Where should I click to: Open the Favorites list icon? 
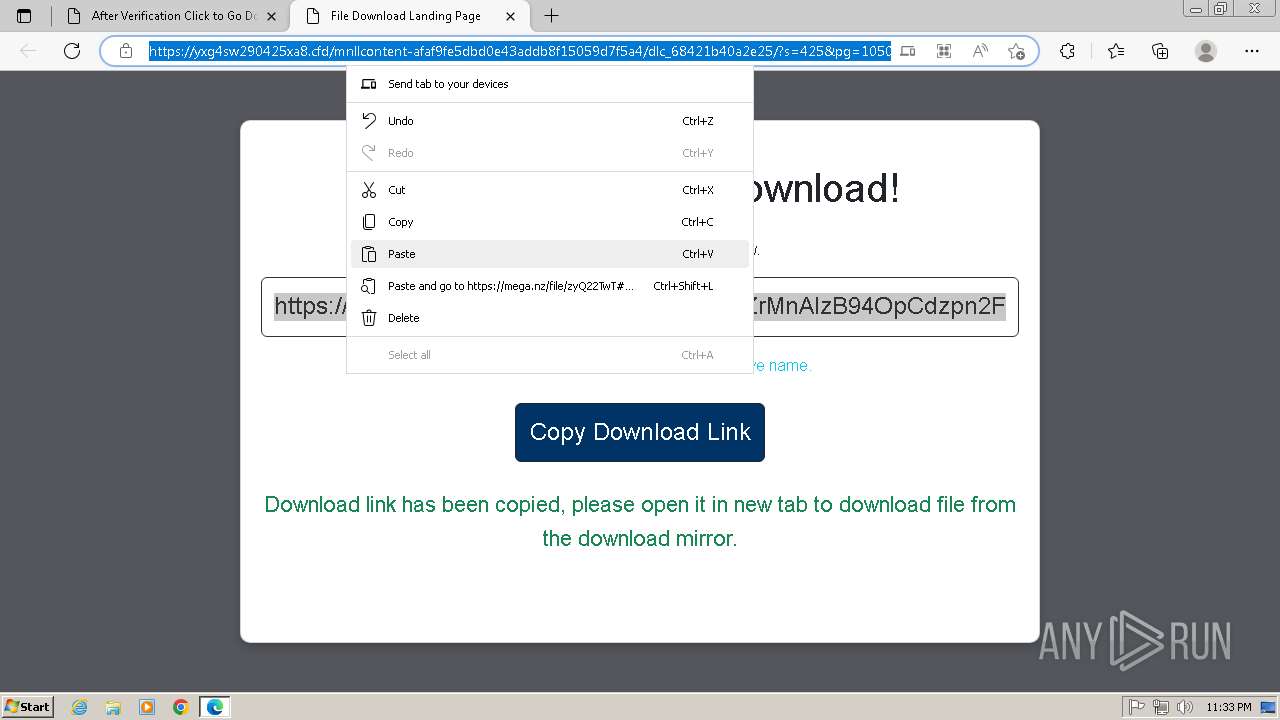tap(1116, 51)
